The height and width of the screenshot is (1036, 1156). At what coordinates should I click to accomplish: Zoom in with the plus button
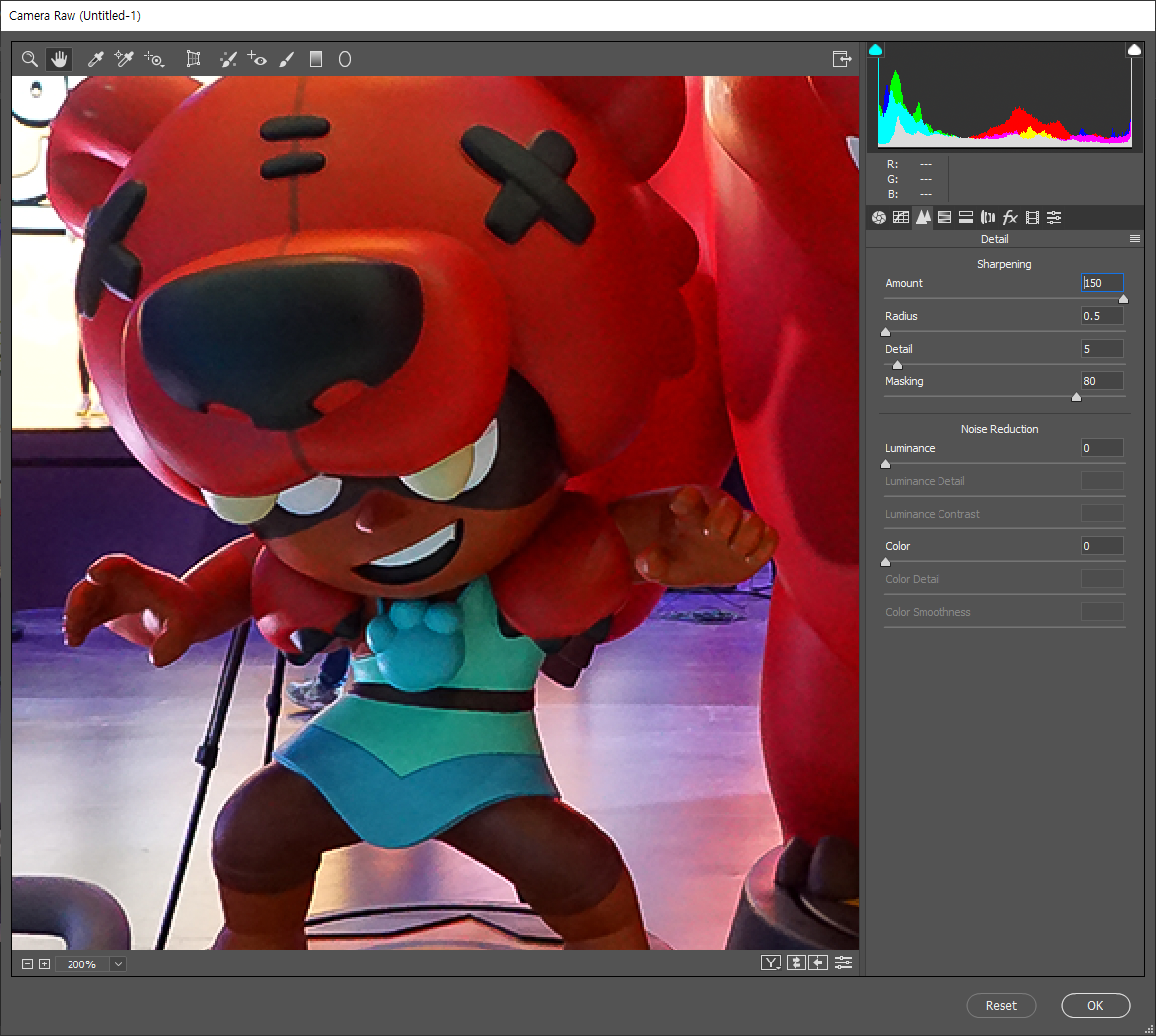(45, 963)
